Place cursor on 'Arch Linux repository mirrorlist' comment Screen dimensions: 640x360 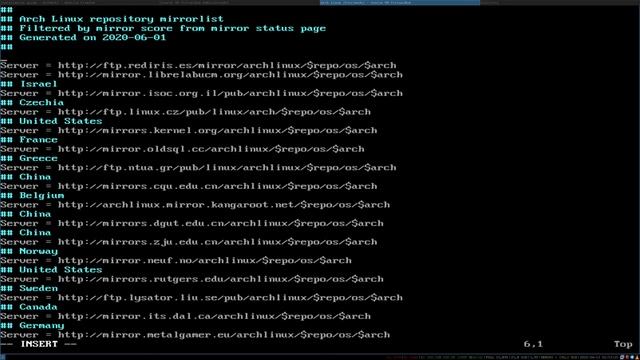point(112,19)
